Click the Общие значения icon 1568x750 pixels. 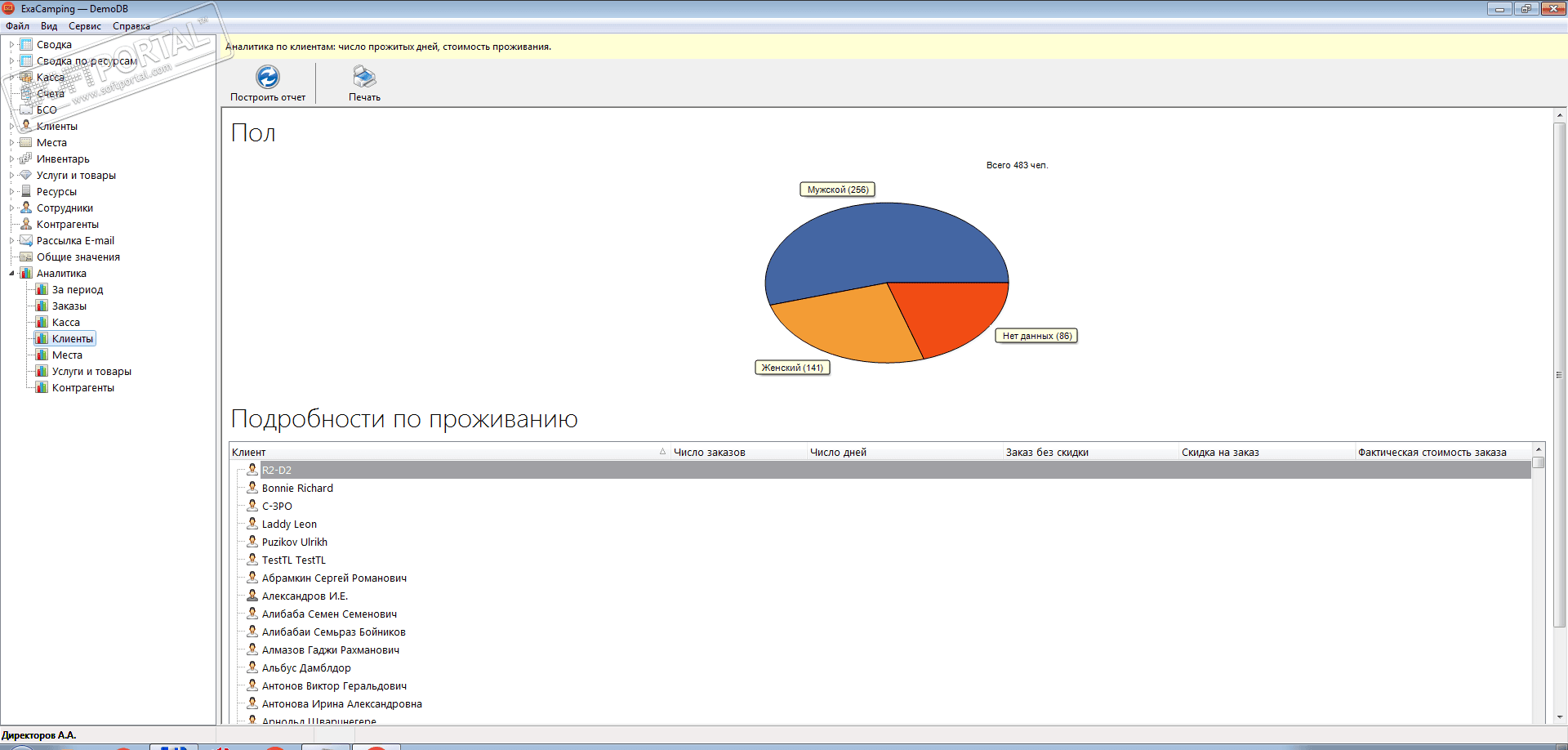coord(26,257)
